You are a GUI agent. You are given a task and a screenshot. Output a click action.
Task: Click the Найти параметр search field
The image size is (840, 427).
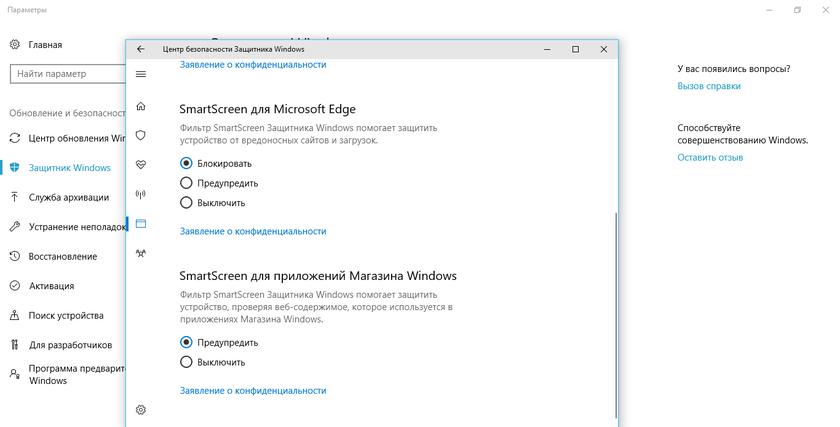point(66,74)
